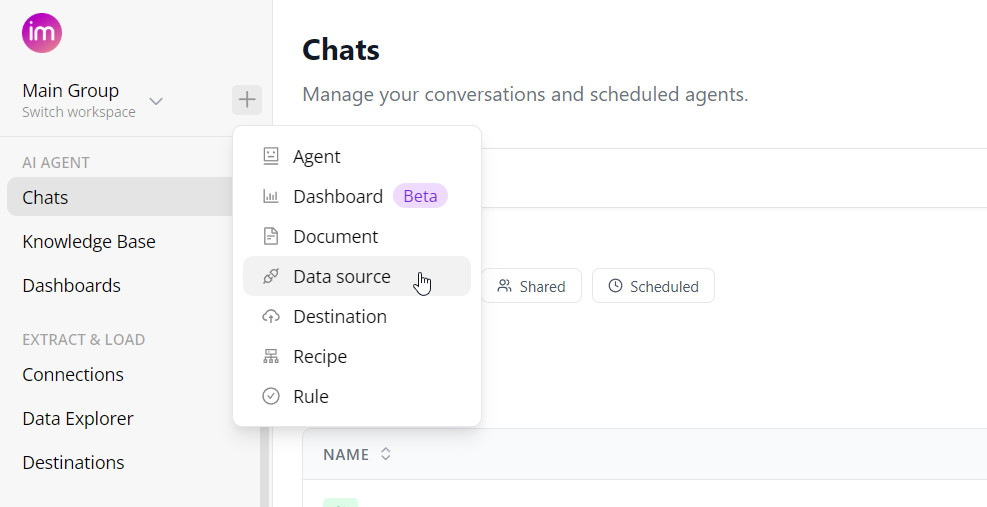The width and height of the screenshot is (987, 507).
Task: Click the Document file icon
Action: tap(271, 237)
